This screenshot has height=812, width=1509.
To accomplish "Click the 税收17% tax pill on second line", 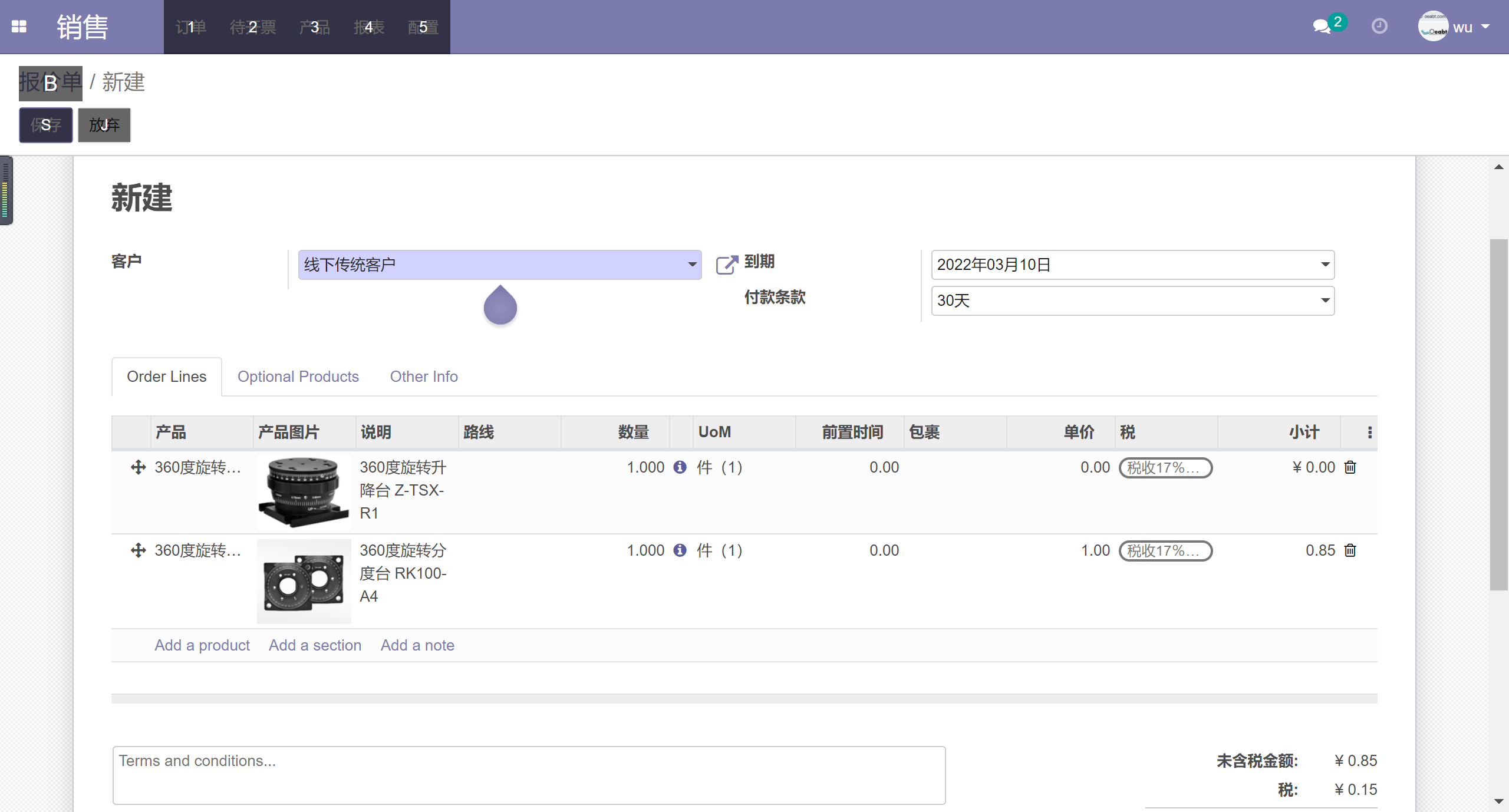I will [x=1165, y=550].
